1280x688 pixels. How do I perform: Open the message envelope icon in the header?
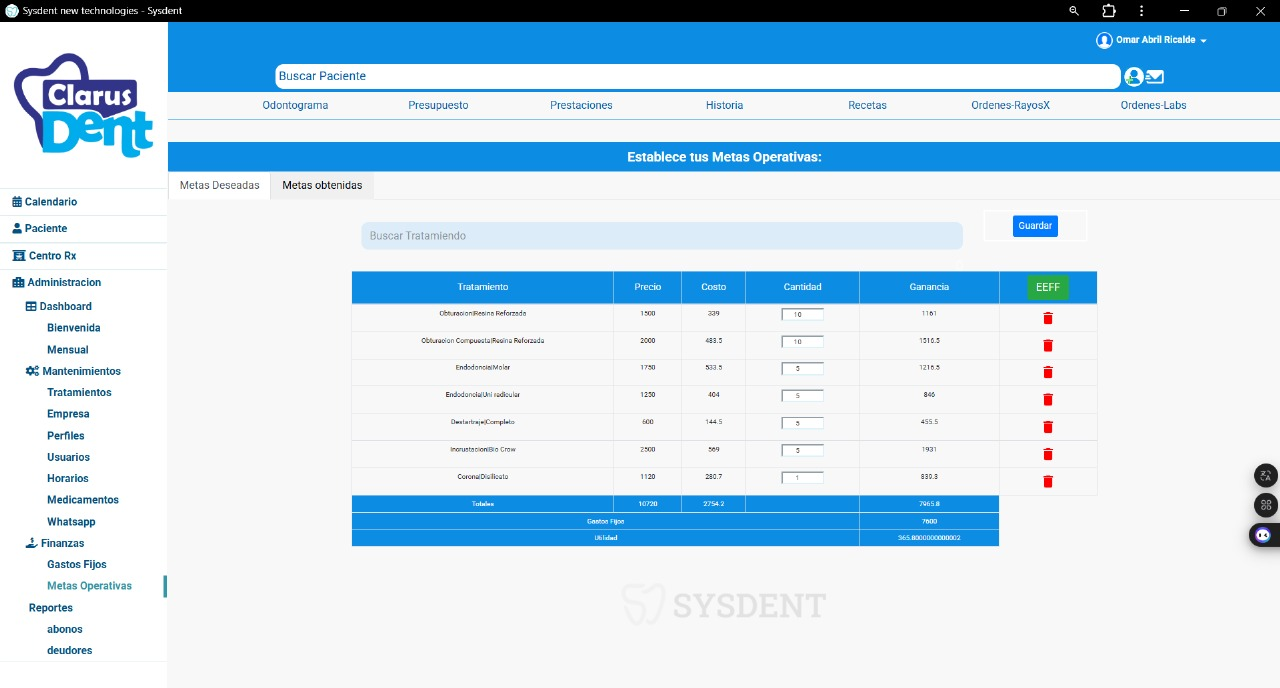point(1154,76)
